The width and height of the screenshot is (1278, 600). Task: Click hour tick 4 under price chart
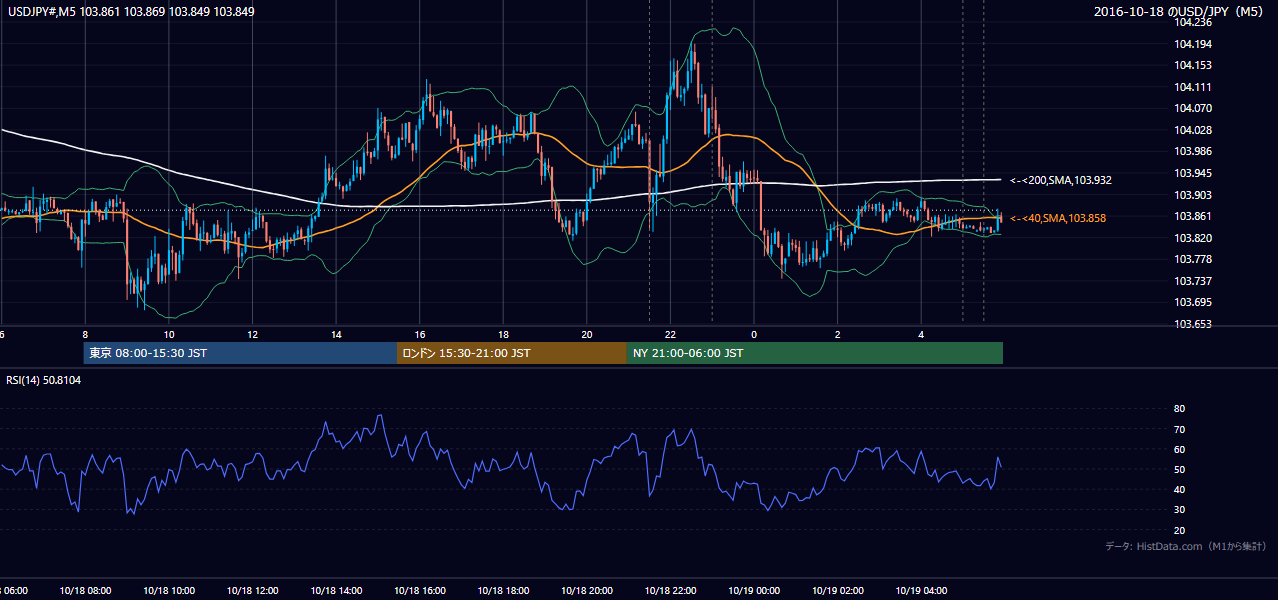click(921, 335)
